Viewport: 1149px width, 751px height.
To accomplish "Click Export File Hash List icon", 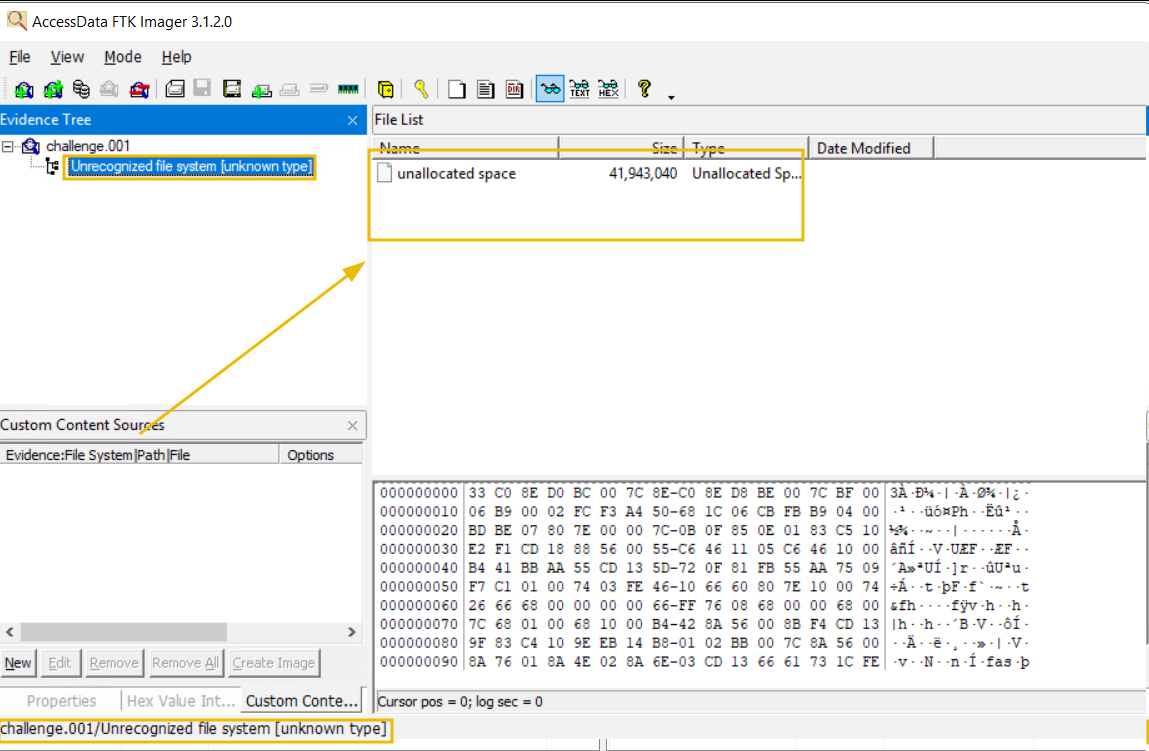I will (x=485, y=89).
